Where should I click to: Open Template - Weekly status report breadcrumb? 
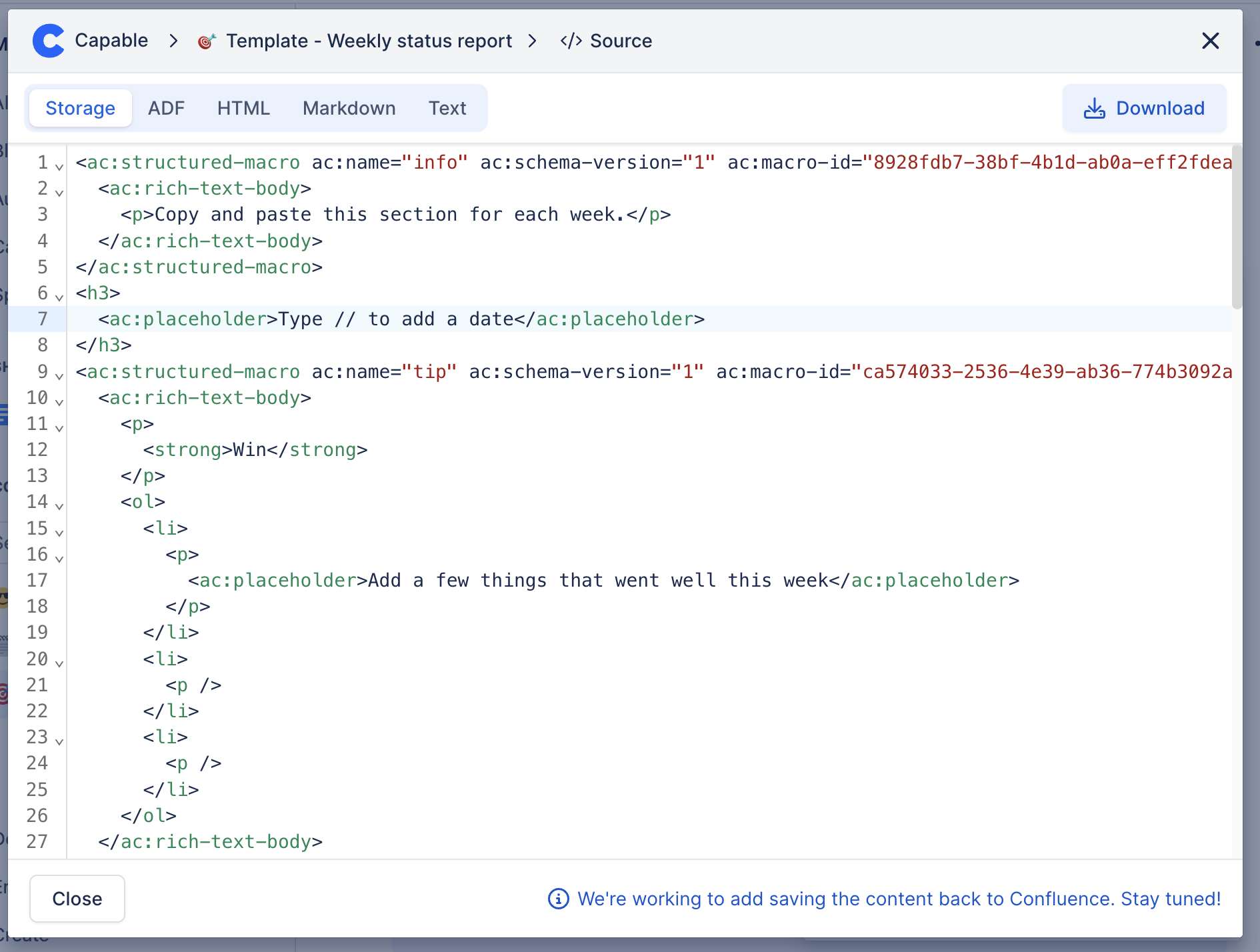pos(369,41)
